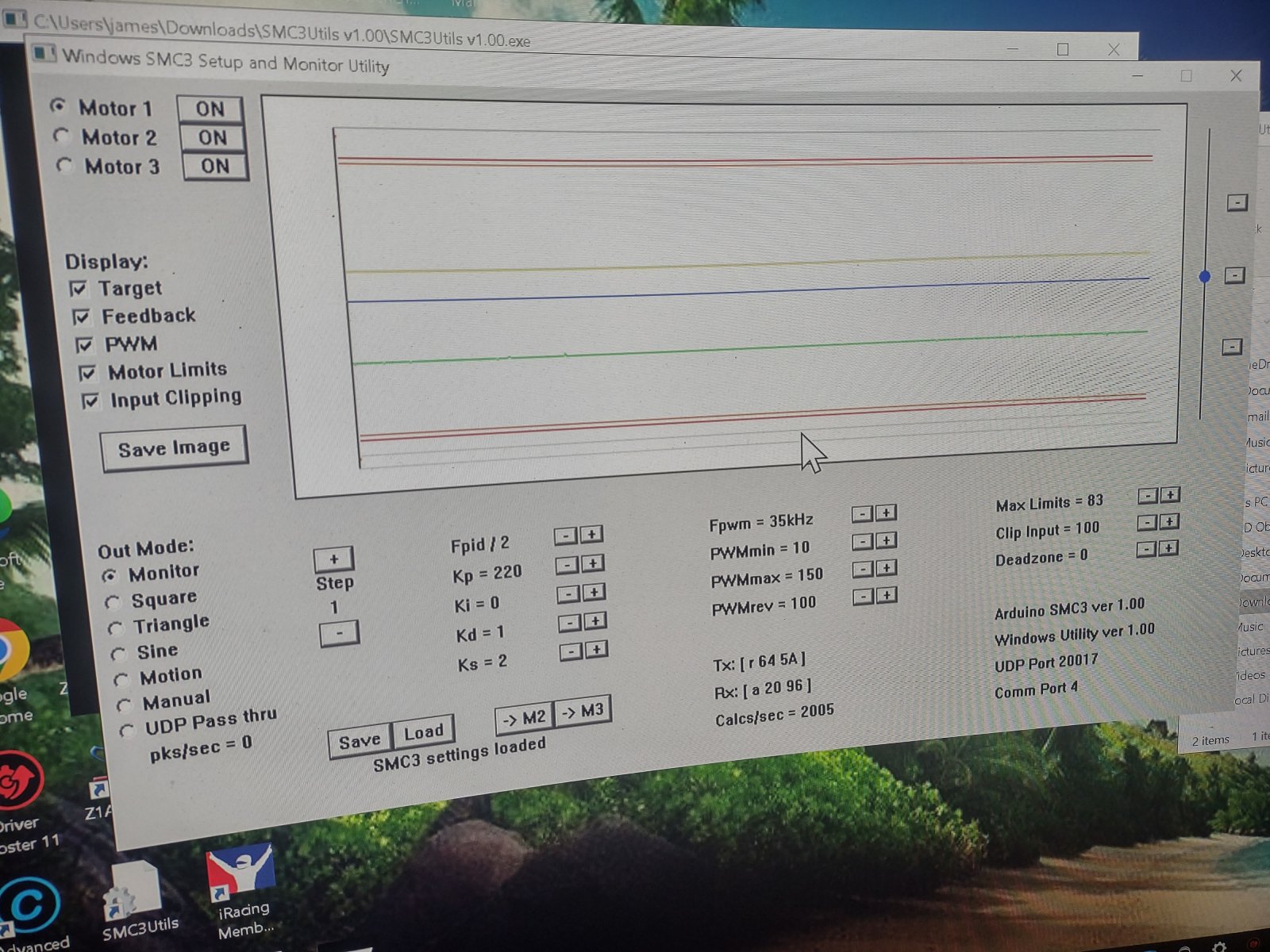Viewport: 1270px width, 952px height.
Task: Select Sine out mode
Action: click(119, 654)
